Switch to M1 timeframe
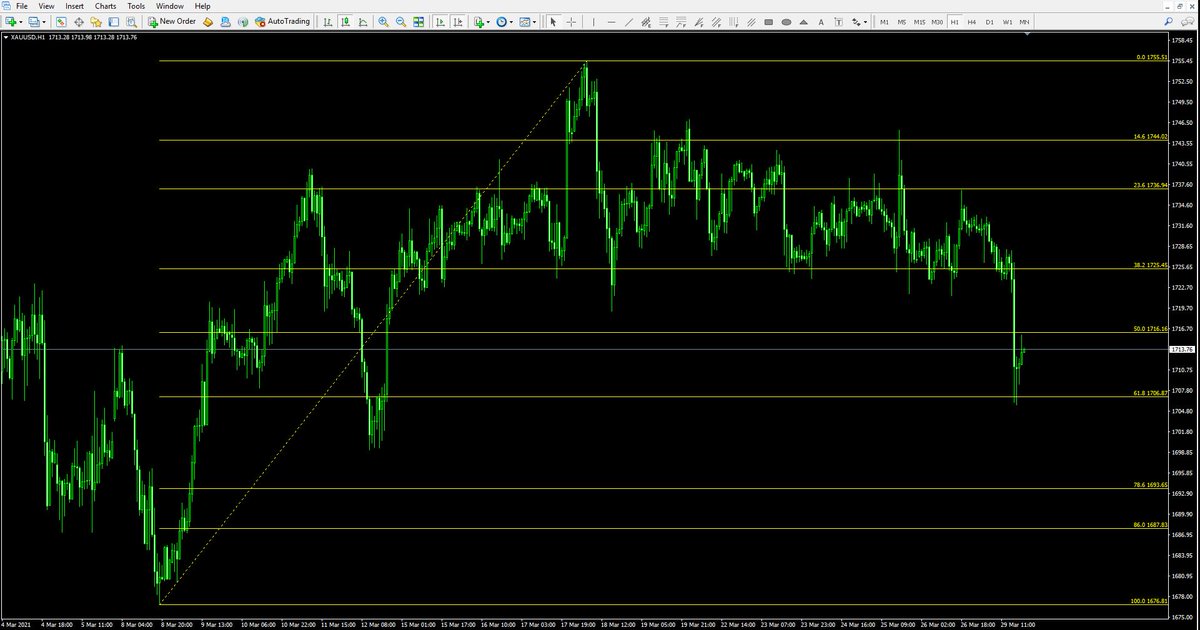The image size is (1200, 630). [x=884, y=21]
